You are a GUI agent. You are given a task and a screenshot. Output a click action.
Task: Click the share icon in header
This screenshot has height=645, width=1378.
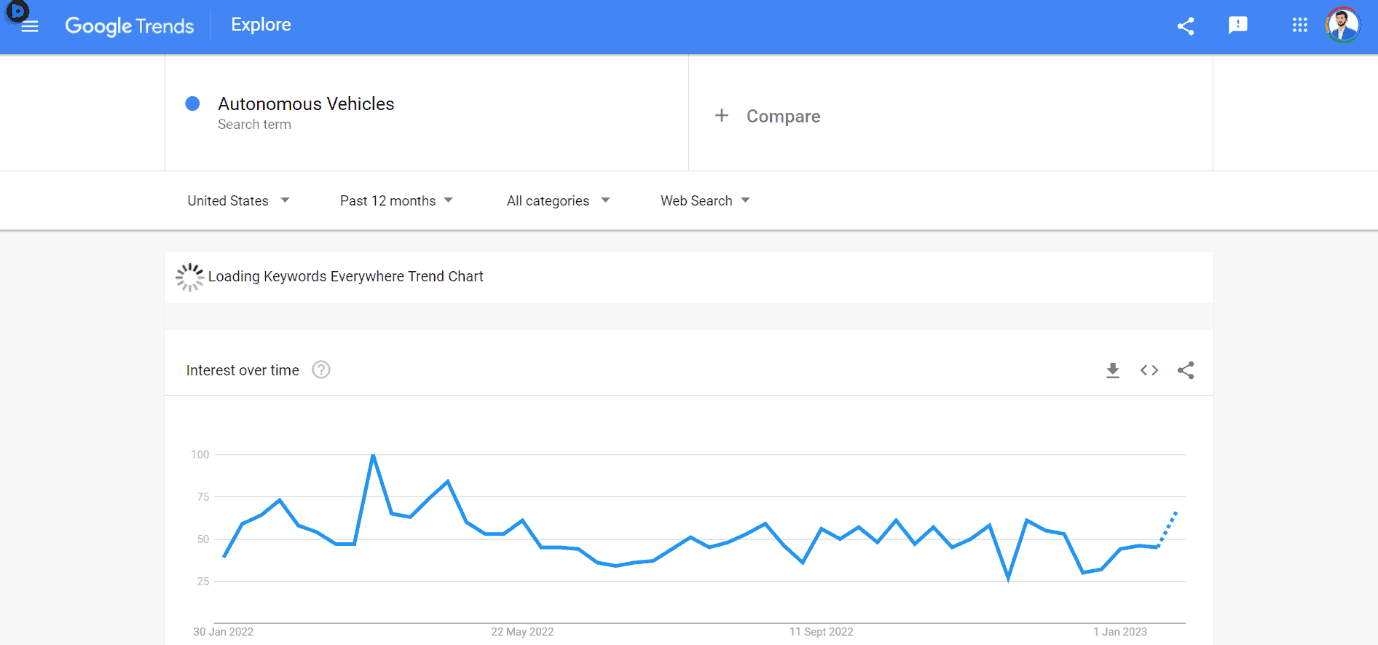point(1186,26)
